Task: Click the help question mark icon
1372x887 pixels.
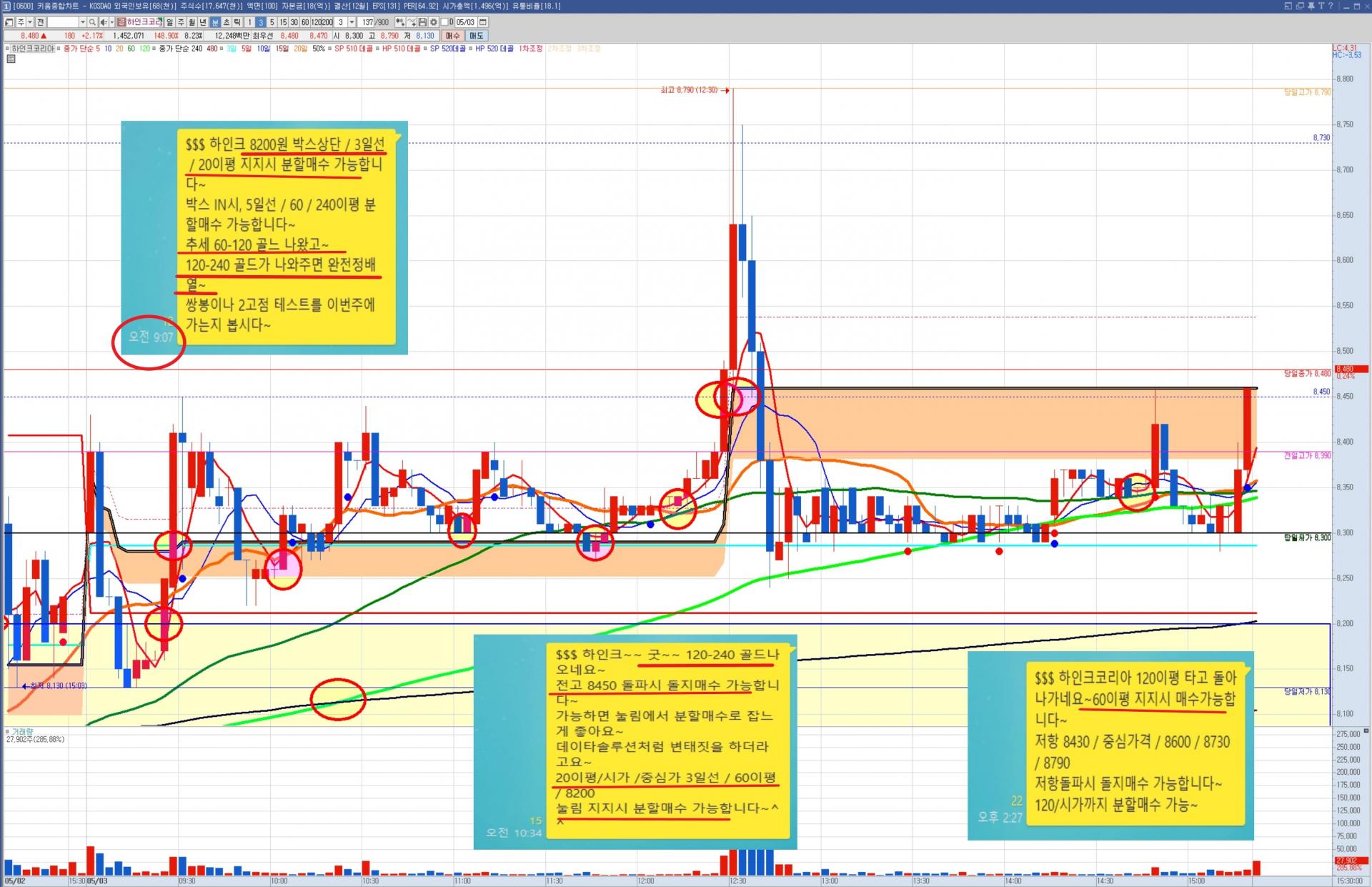Action: coord(1331,6)
